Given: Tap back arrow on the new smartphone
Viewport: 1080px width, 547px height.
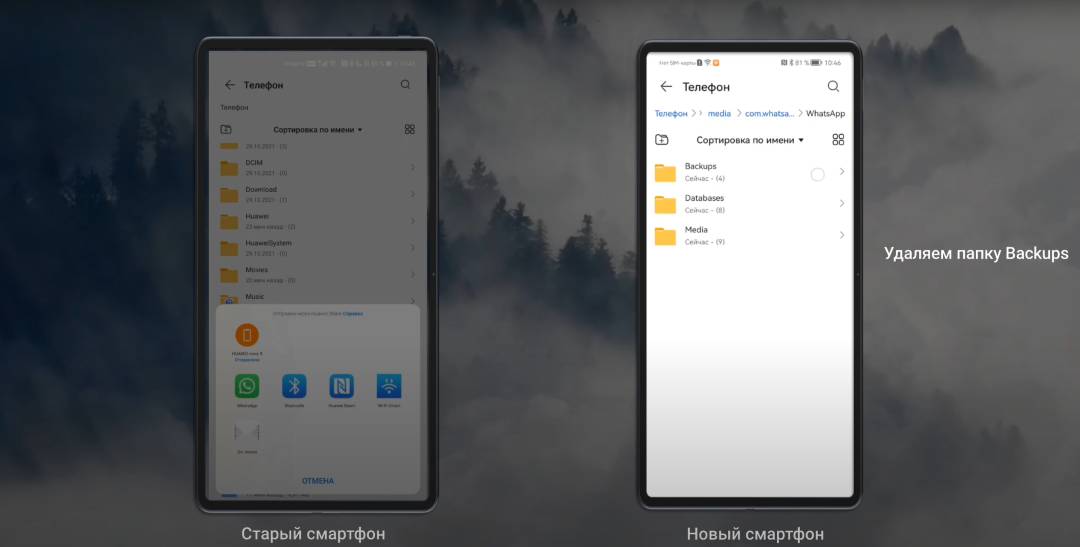Looking at the screenshot, I should click(x=666, y=87).
